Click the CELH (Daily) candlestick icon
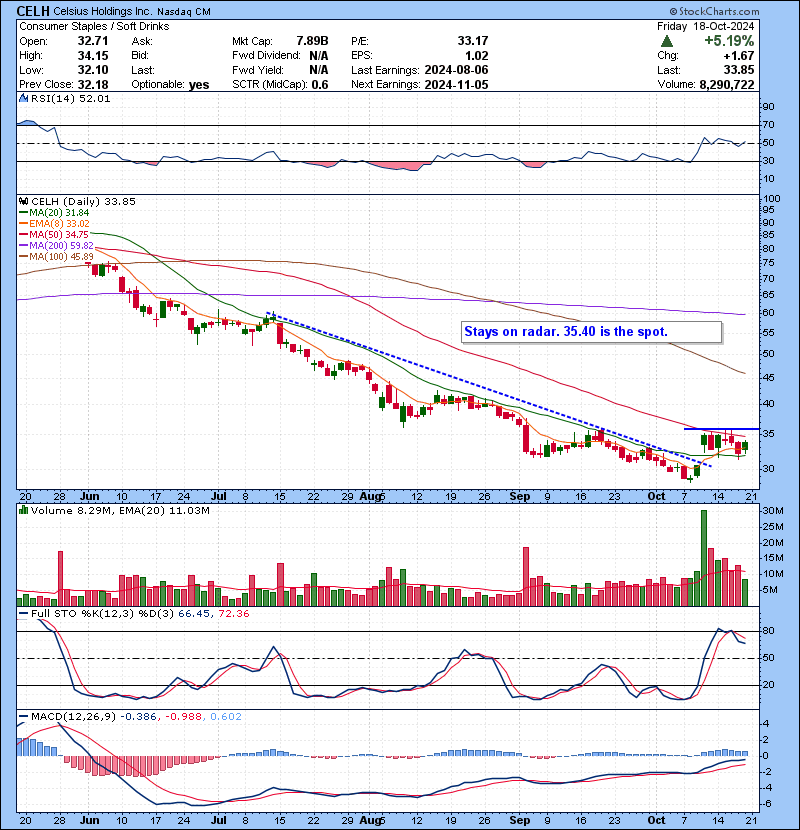This screenshot has height=830, width=800. click(x=23, y=201)
